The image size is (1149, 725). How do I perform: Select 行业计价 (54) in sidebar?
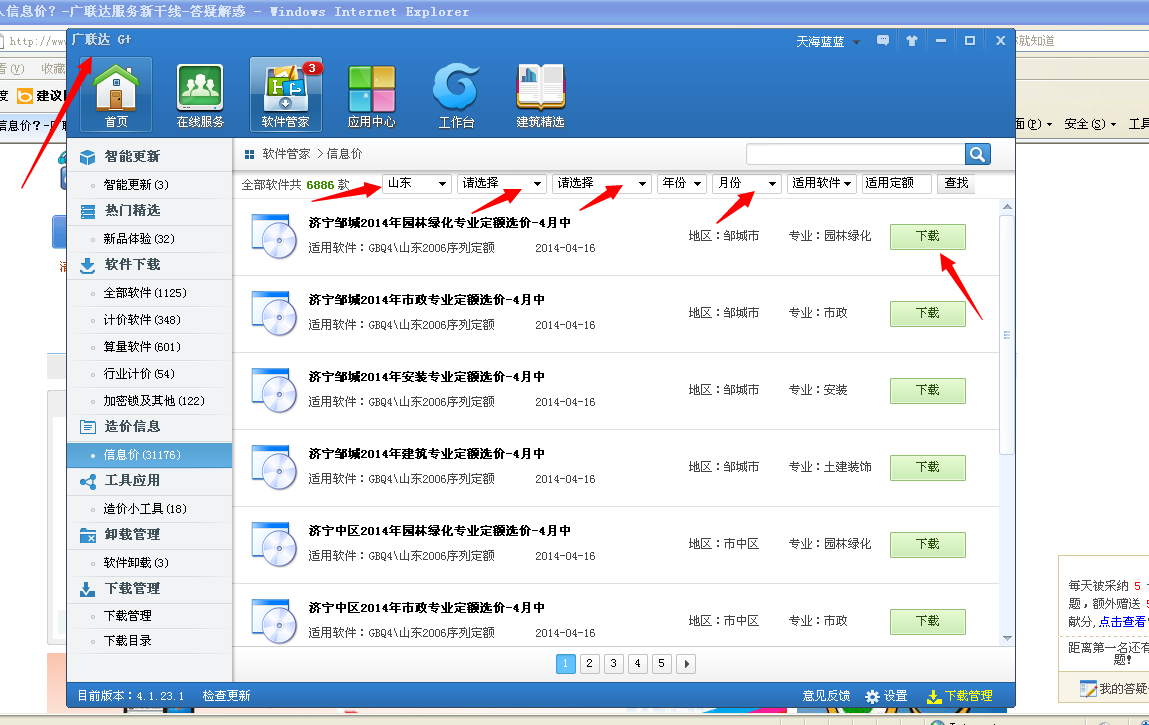139,374
